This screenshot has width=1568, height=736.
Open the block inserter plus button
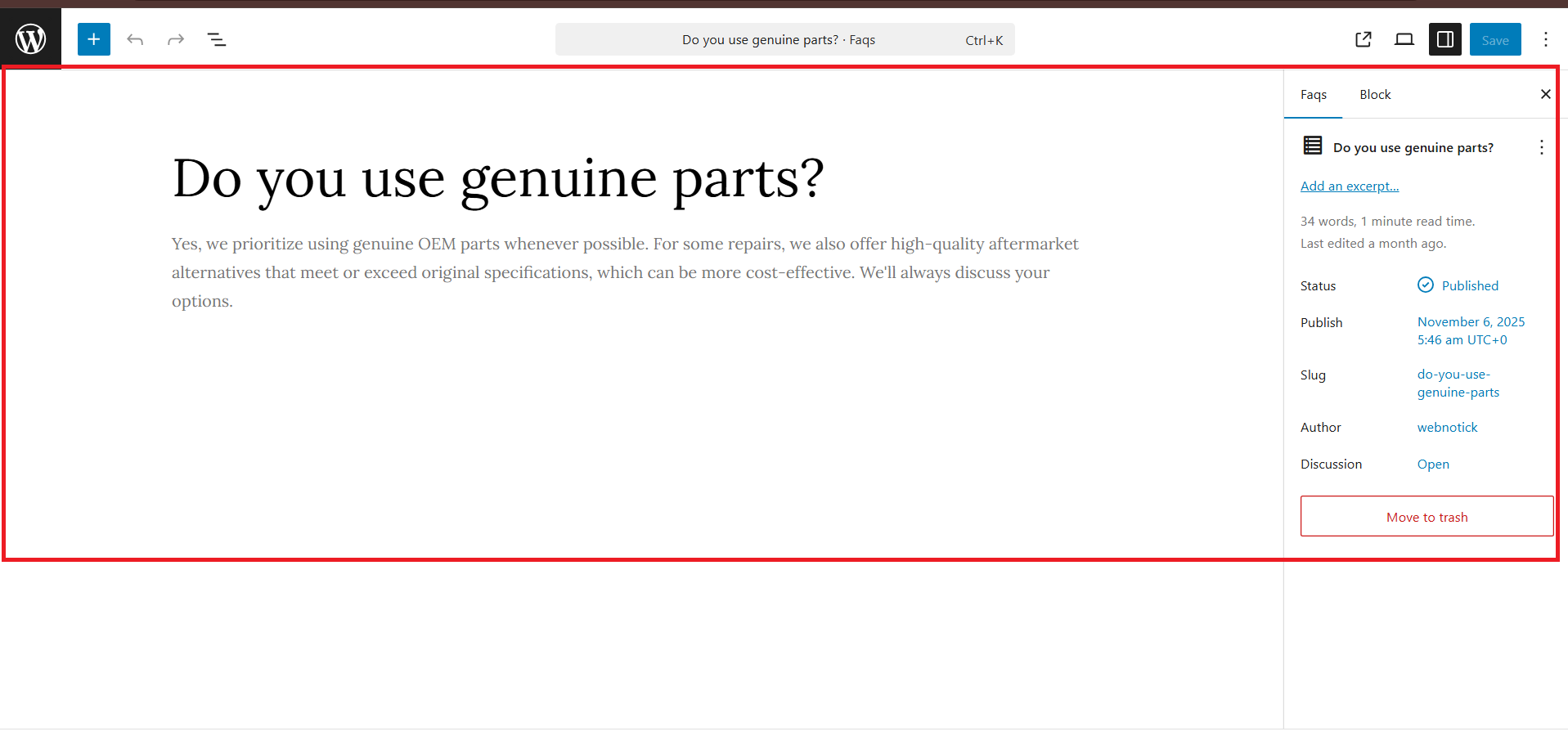click(x=94, y=39)
